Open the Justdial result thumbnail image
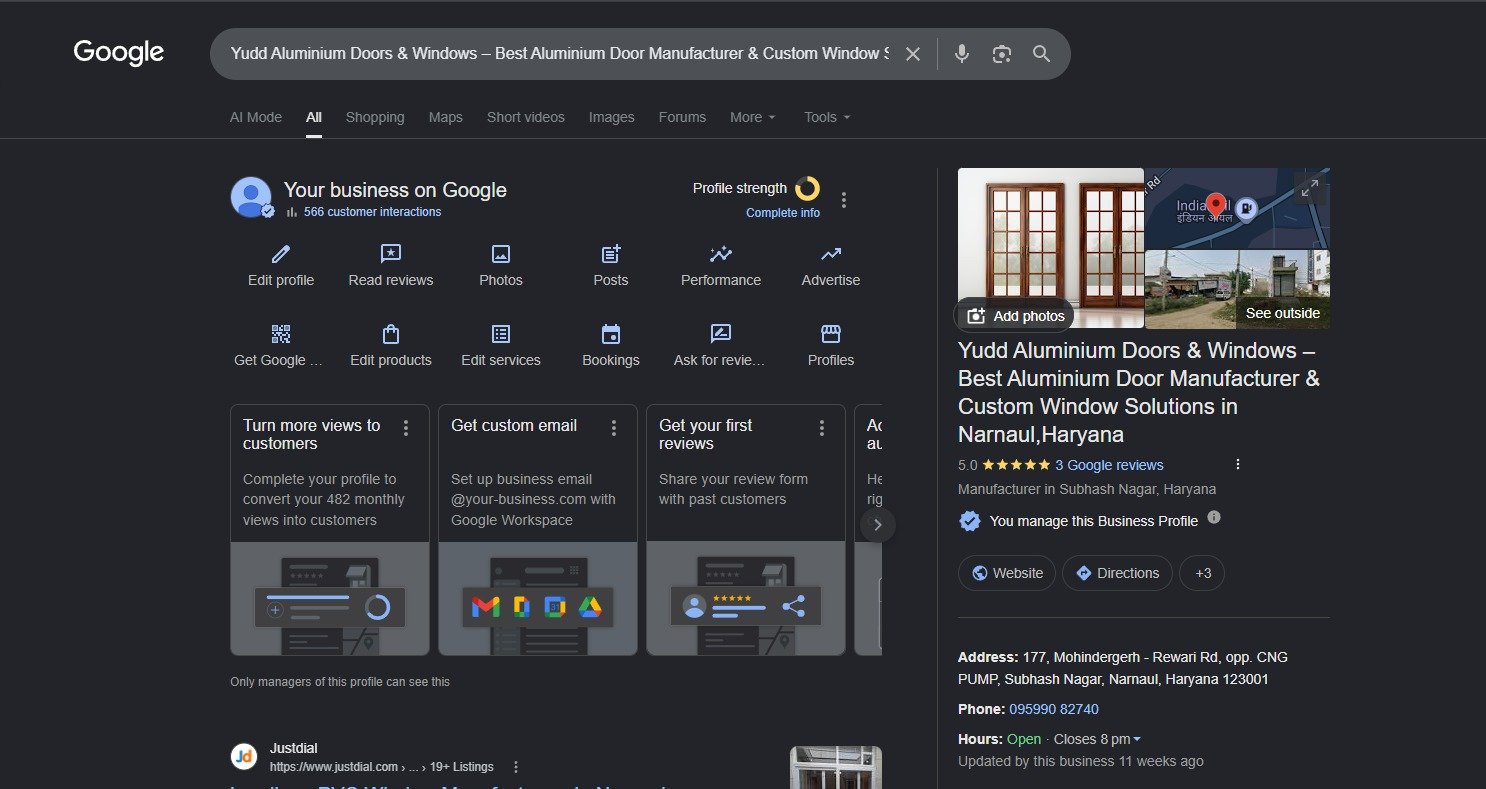Image resolution: width=1486 pixels, height=789 pixels. (x=836, y=767)
